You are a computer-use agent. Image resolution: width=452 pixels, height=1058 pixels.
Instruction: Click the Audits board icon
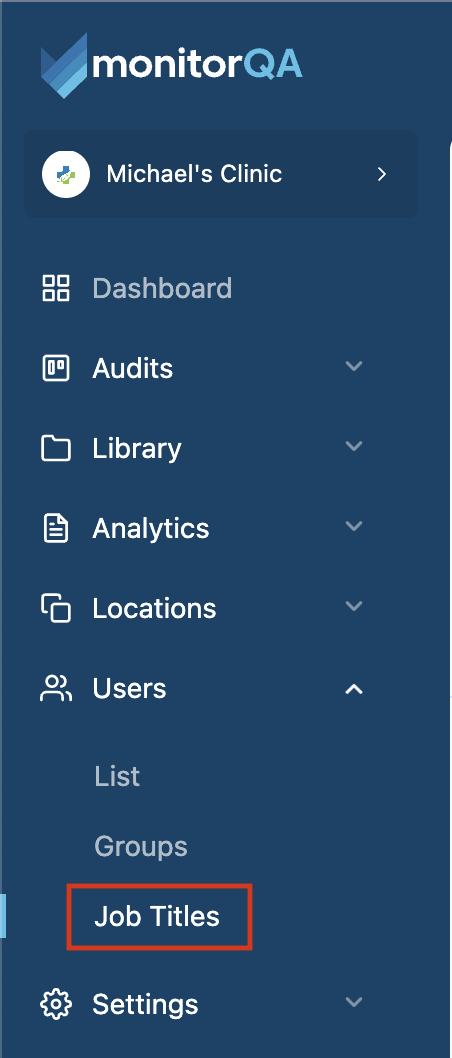[x=56, y=368]
